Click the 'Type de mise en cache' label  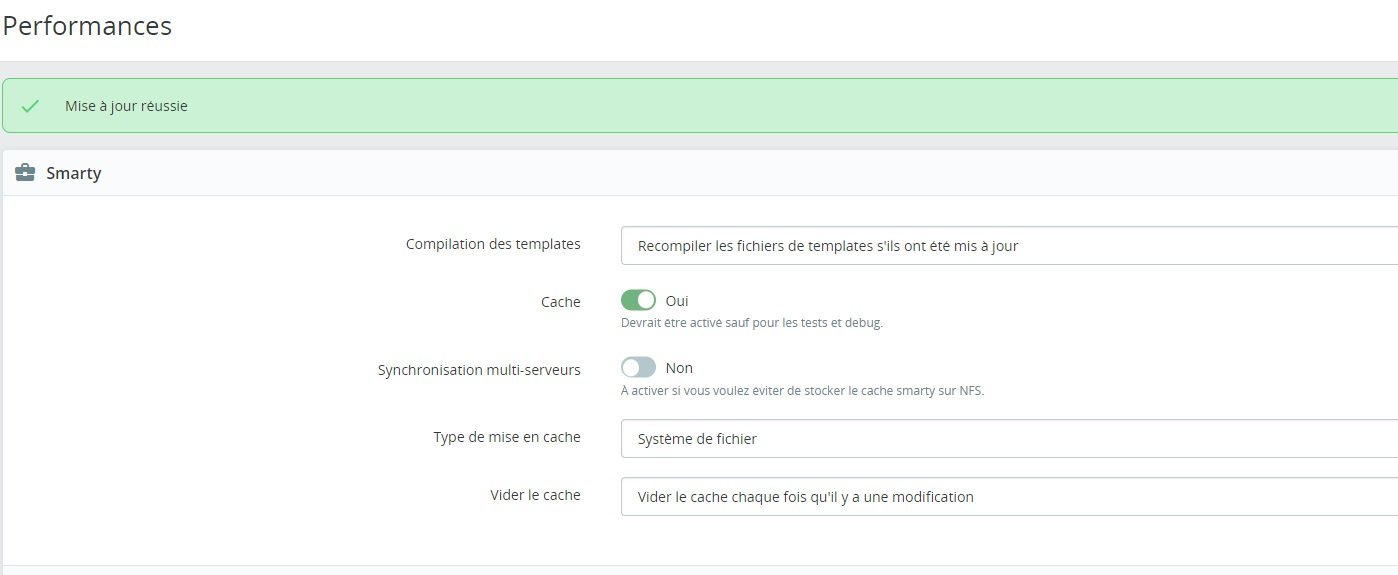pyautogui.click(x=507, y=437)
